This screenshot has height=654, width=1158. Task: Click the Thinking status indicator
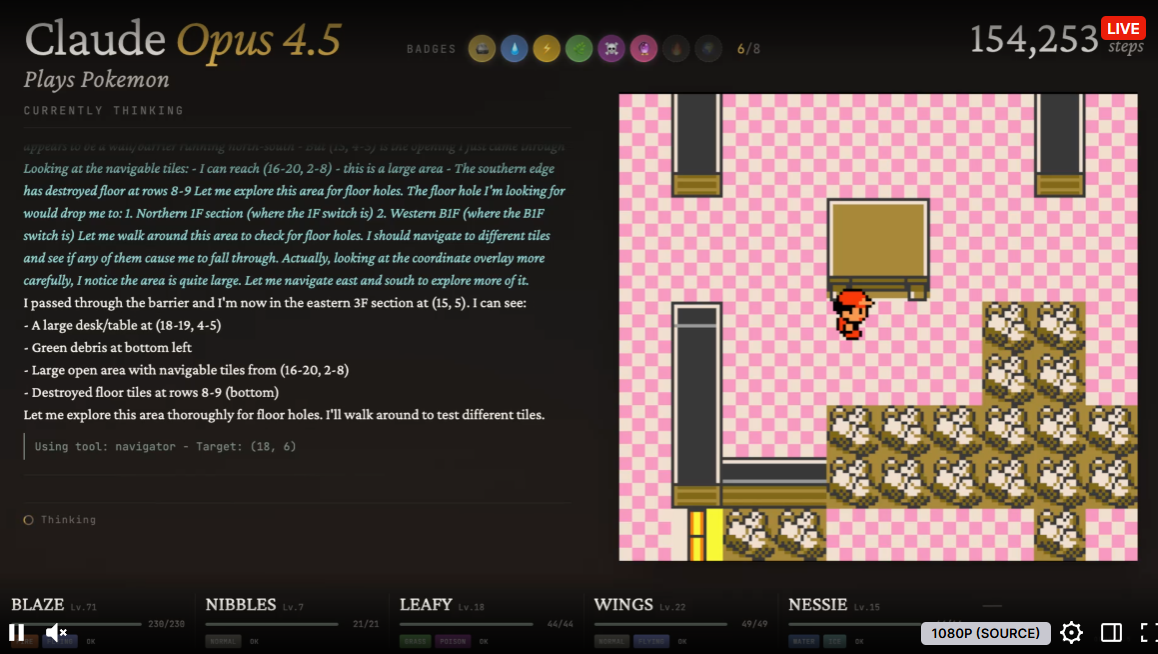(60, 520)
